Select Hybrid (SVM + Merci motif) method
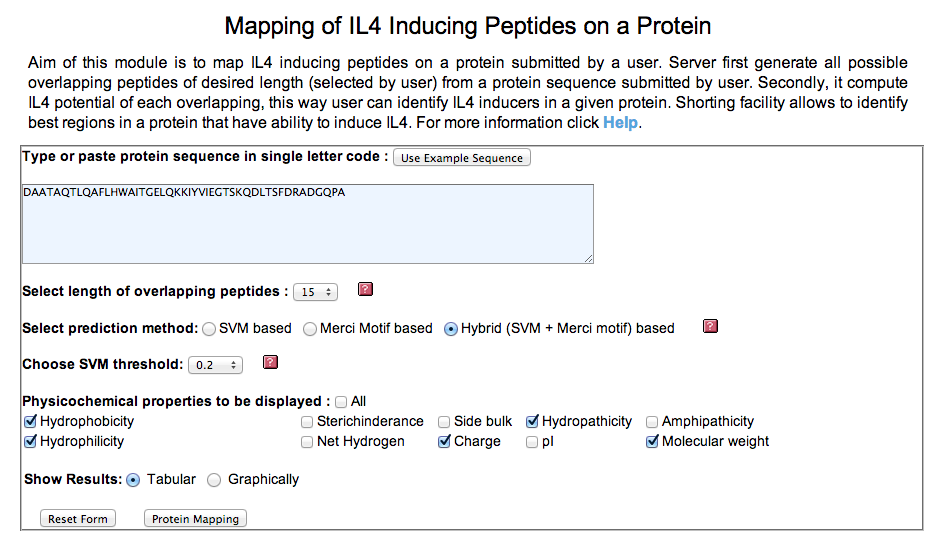 pos(451,328)
